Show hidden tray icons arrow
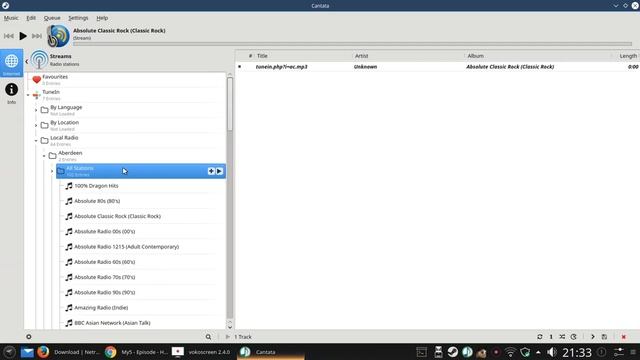The height and width of the screenshot is (360, 640). pos(538,352)
